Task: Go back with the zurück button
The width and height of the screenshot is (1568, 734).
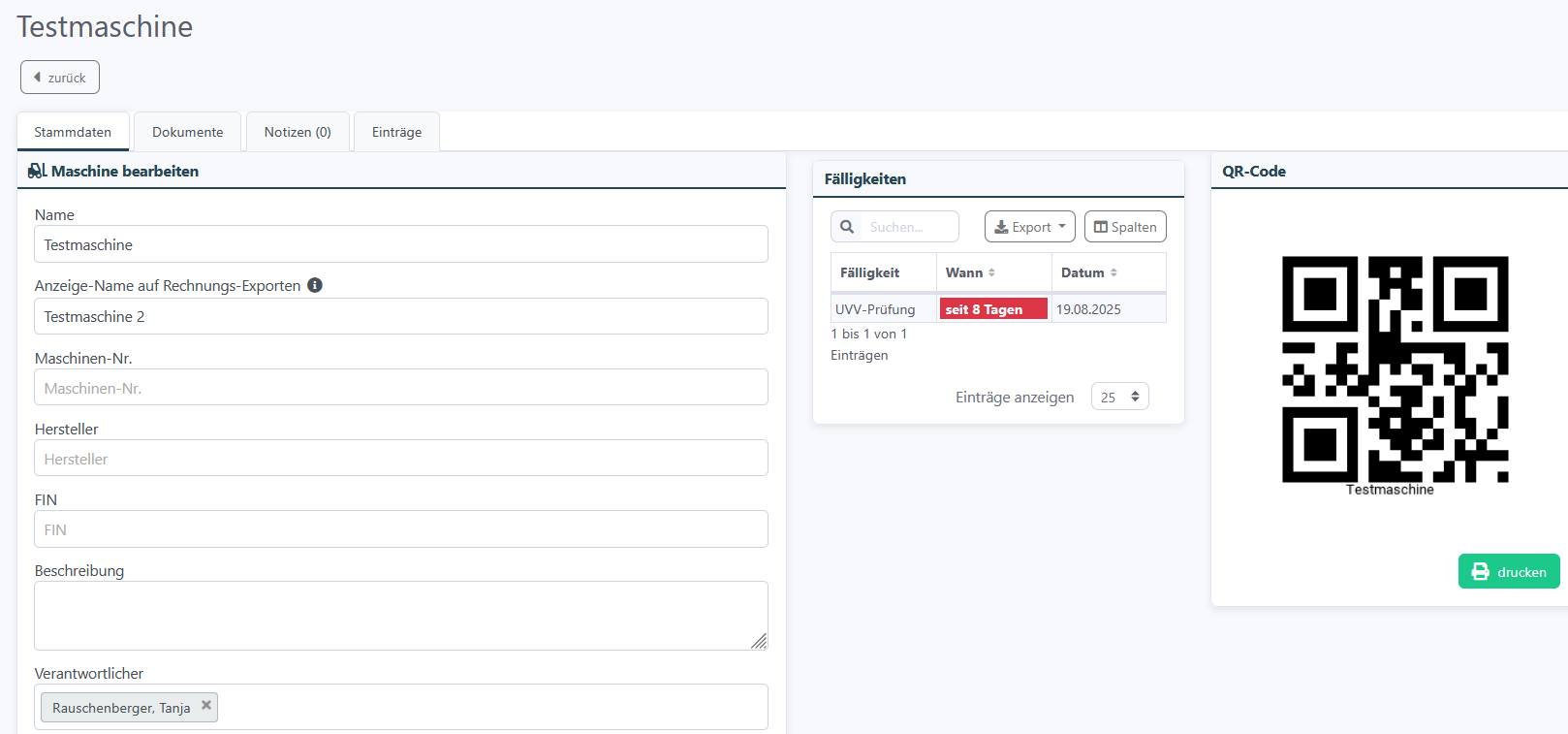Action: click(60, 78)
